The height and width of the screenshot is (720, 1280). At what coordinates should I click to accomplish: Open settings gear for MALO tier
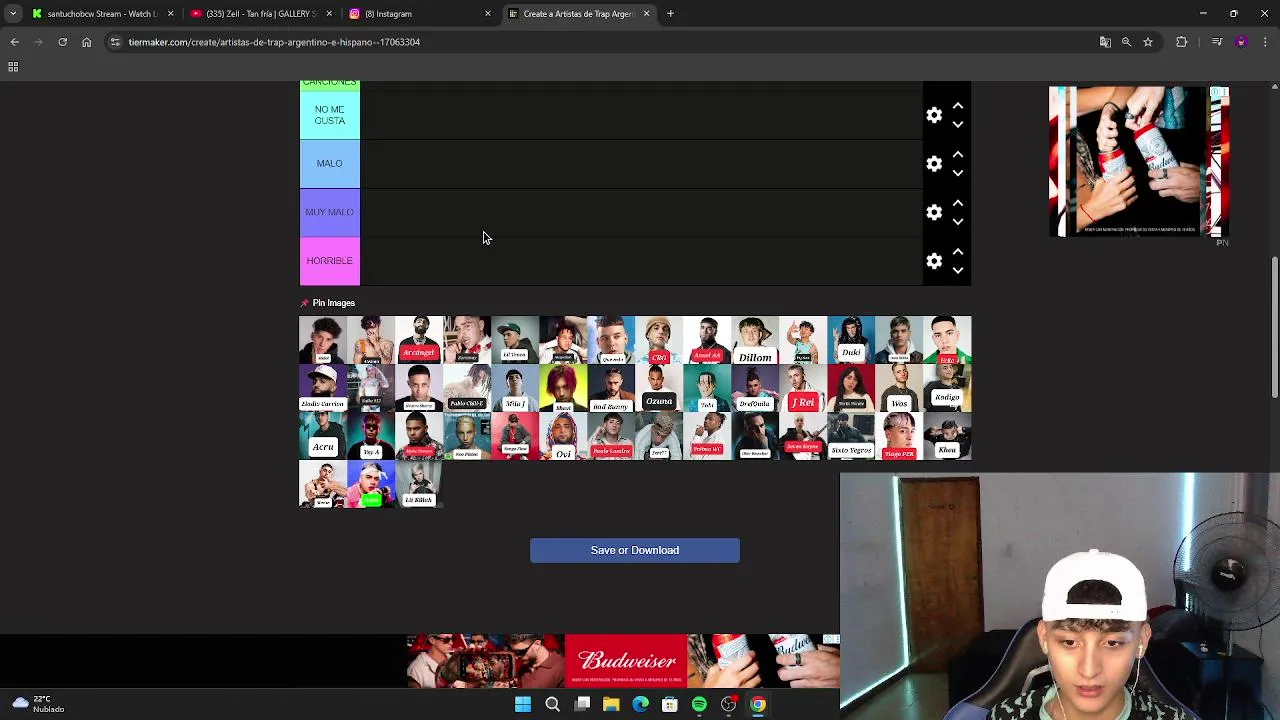934,164
